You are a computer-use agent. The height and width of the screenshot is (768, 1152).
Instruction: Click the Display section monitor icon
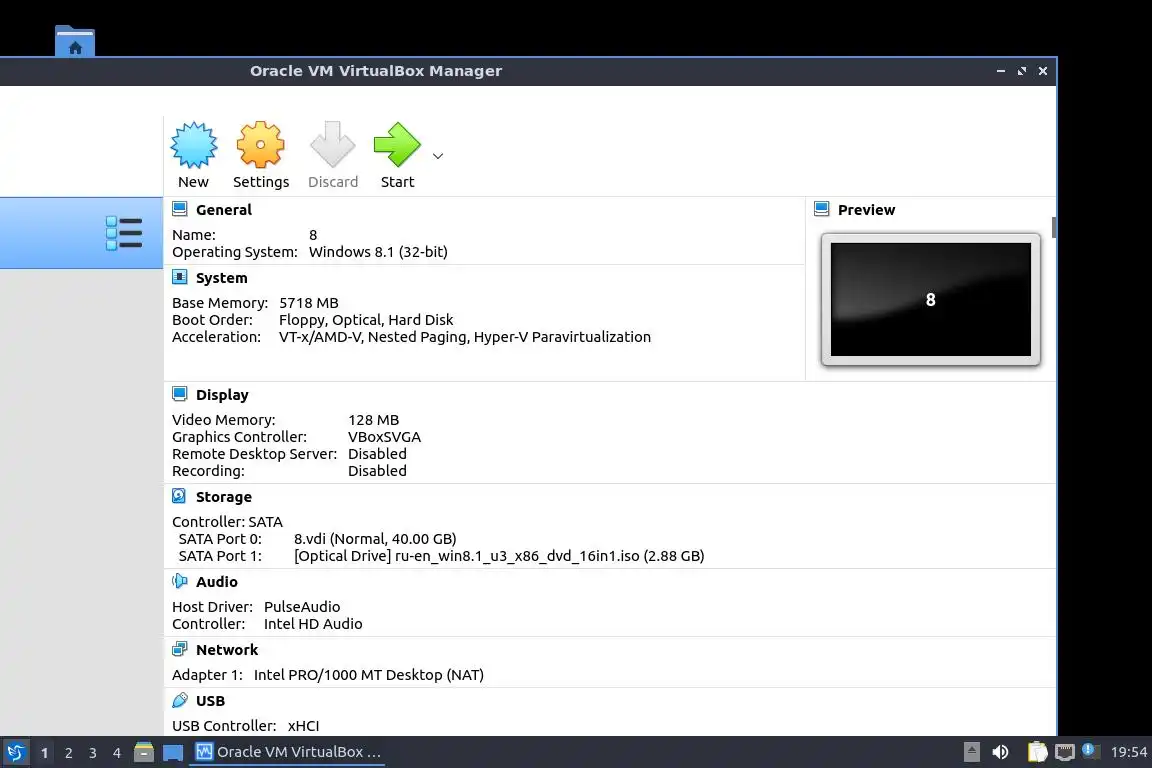tap(179, 394)
